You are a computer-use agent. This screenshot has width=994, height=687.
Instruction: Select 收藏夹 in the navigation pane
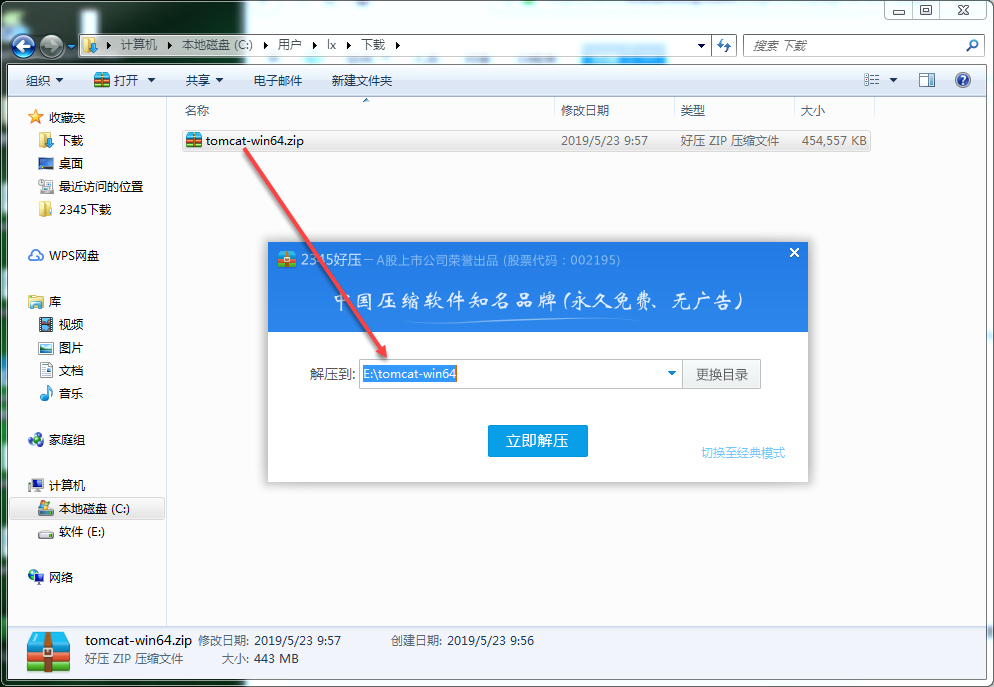pos(67,117)
